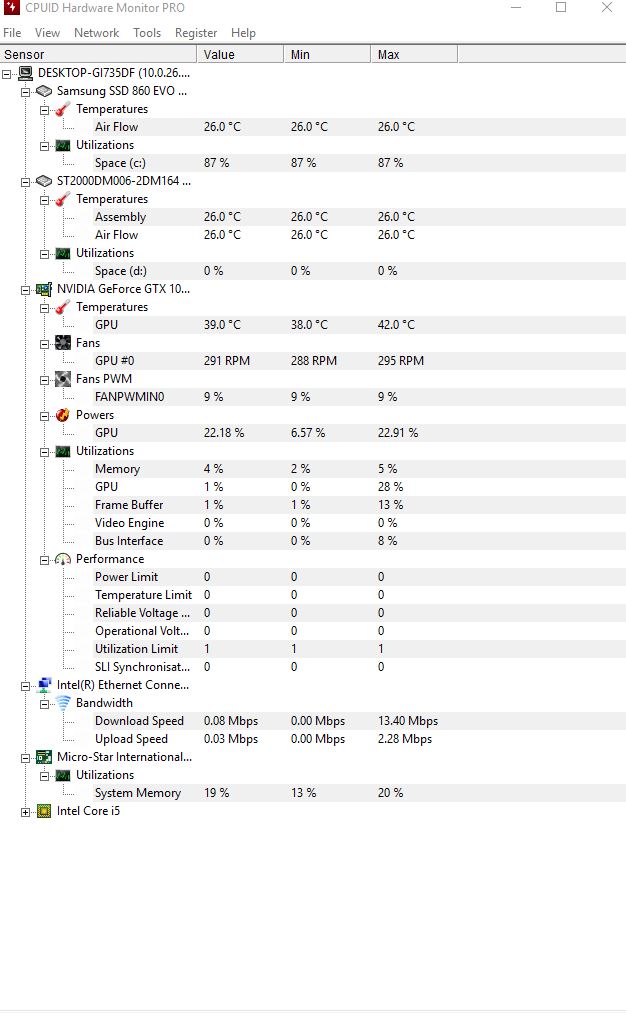Screen dimensions: 626x1013
Task: Click the ST2000DM006 hard drive icon
Action: pyautogui.click(x=44, y=181)
